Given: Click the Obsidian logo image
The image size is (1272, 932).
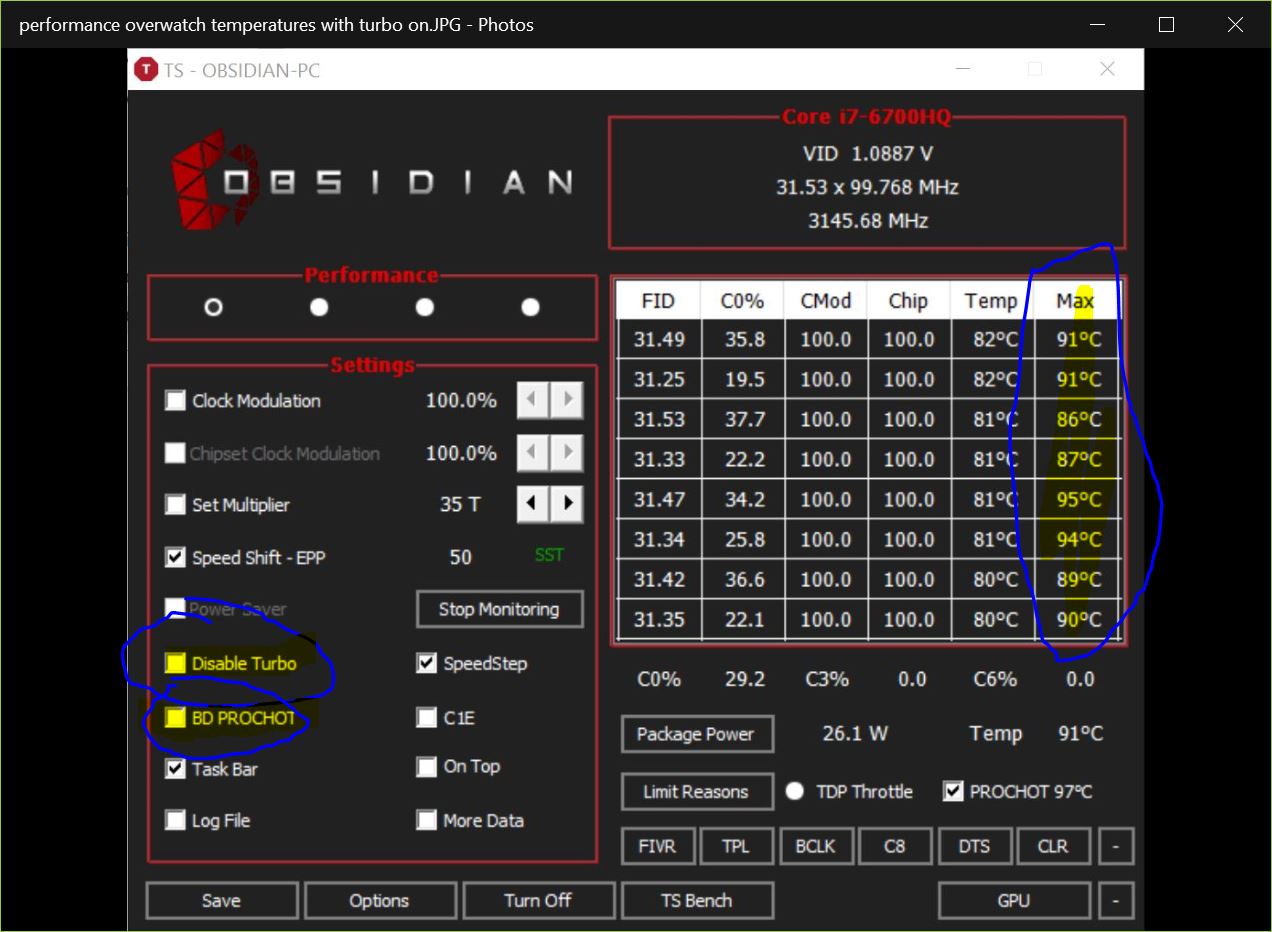Looking at the screenshot, I should coord(372,179).
